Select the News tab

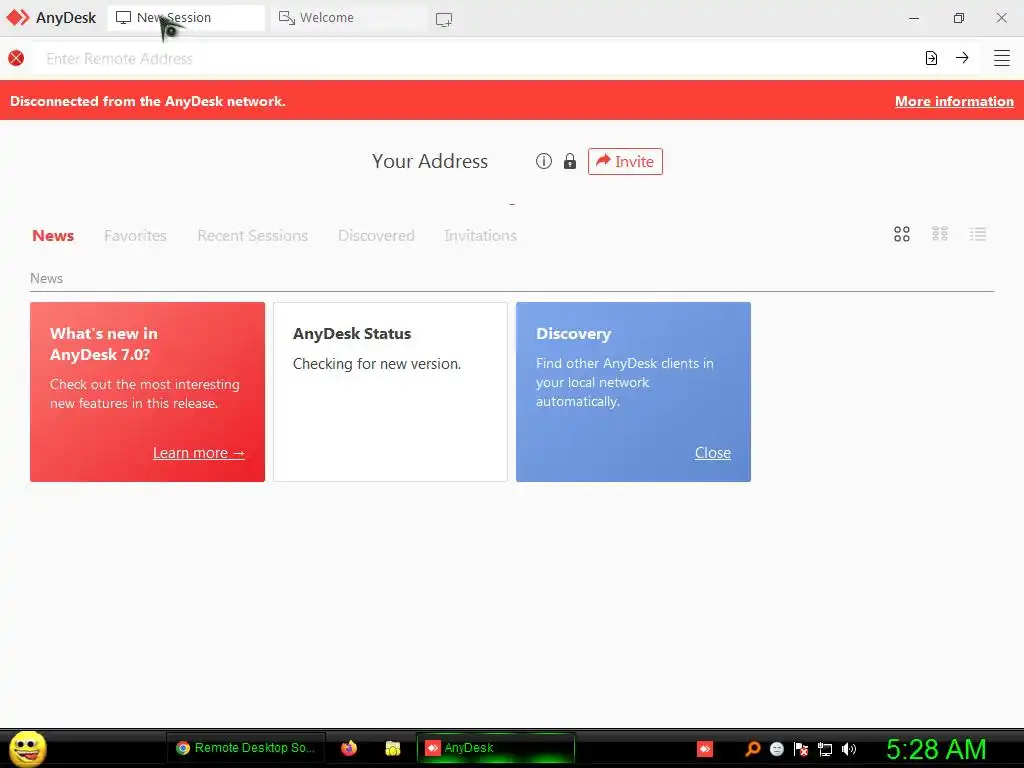(53, 236)
